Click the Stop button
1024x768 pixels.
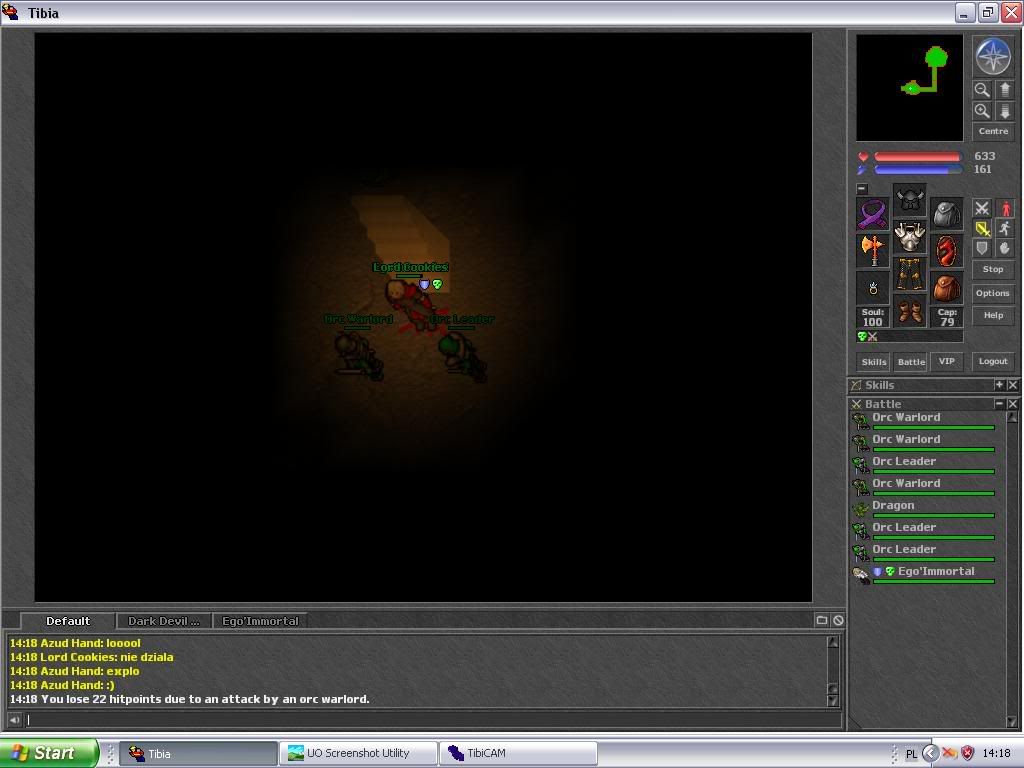pyautogui.click(x=993, y=269)
